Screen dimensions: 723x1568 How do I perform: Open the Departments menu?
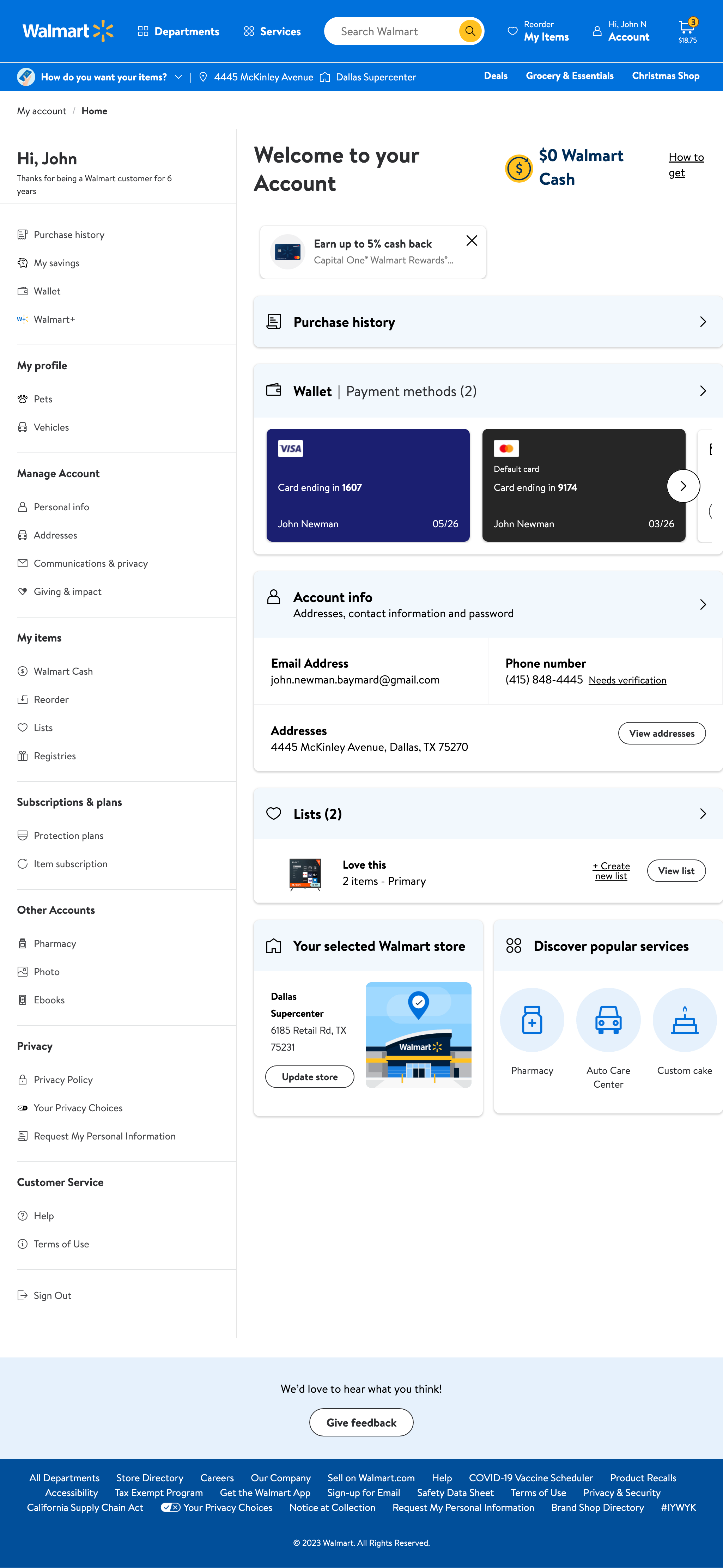(x=178, y=30)
